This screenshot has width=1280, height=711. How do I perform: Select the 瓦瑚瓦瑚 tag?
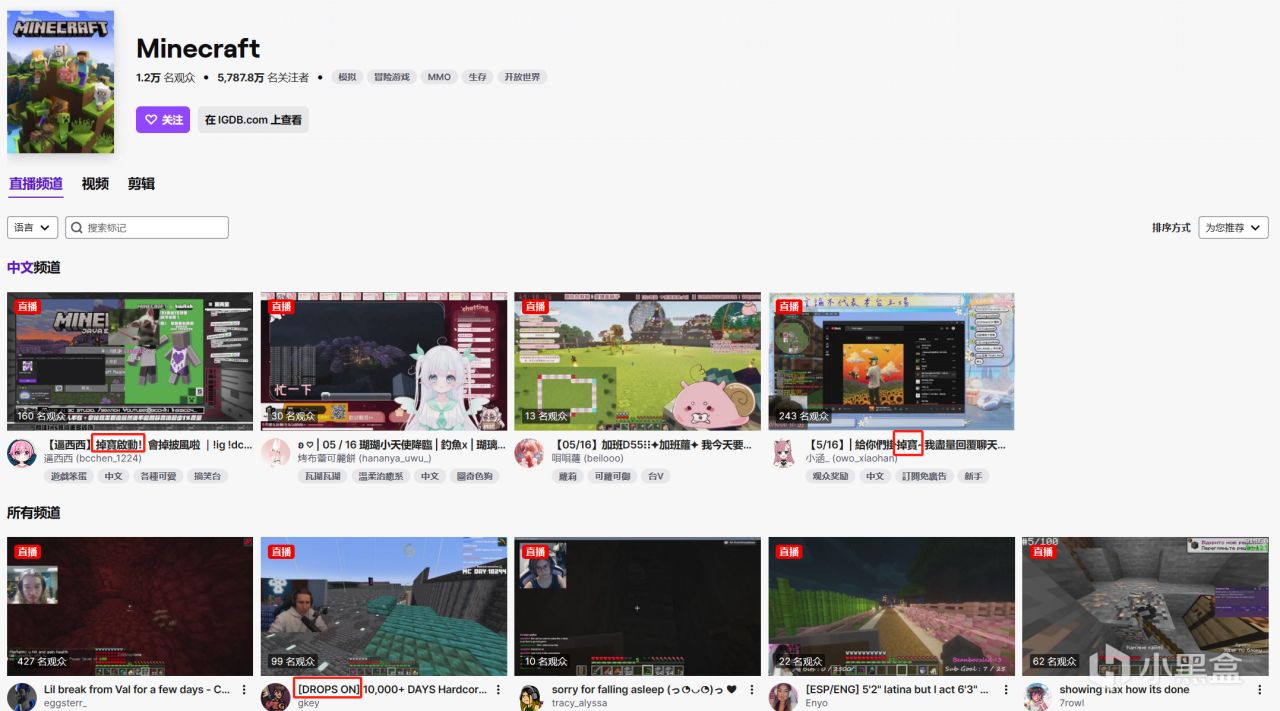click(324, 476)
